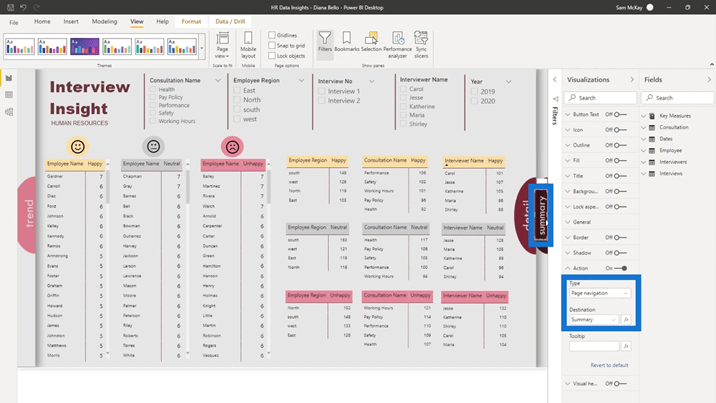The image size is (716, 403).
Task: Click Search box in Visualizations pane
Action: click(x=600, y=98)
